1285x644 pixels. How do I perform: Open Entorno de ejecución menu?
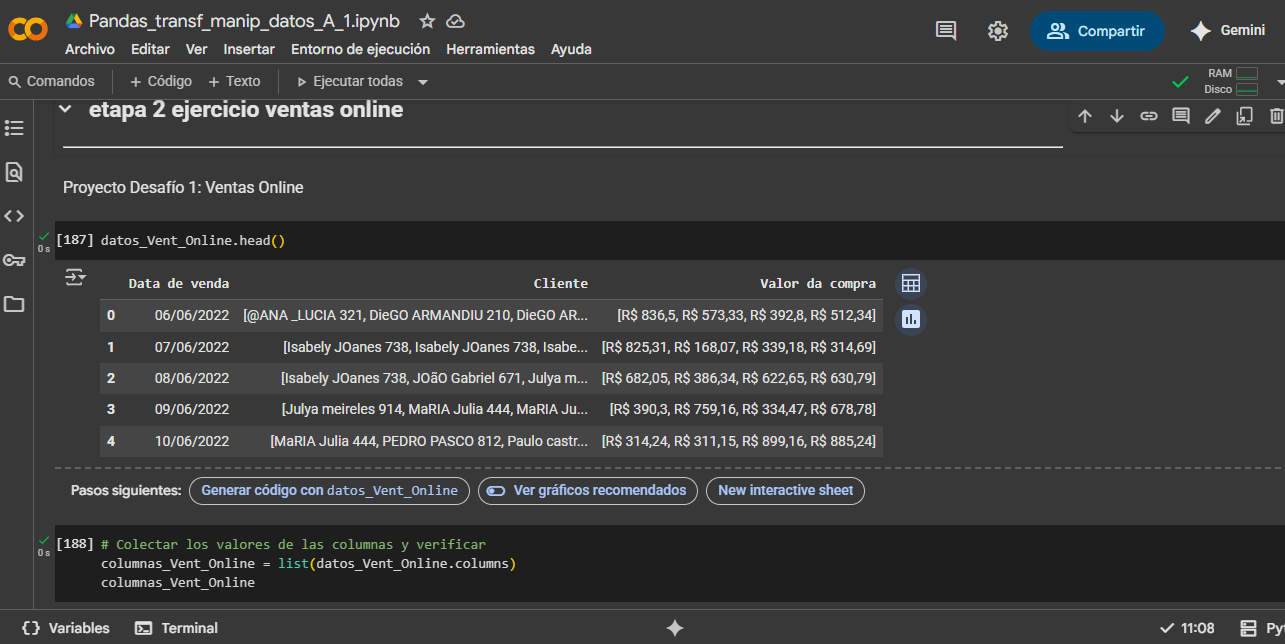360,49
